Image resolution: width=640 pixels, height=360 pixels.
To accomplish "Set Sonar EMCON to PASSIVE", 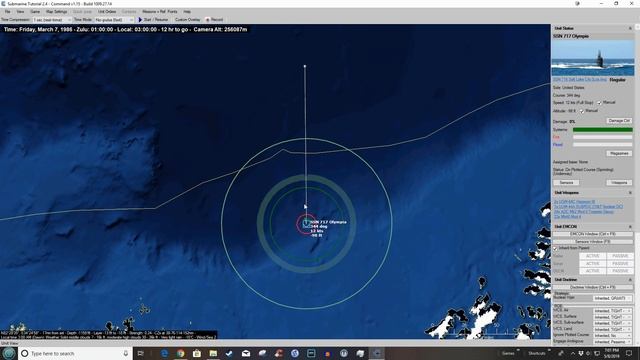I will 620,264.
